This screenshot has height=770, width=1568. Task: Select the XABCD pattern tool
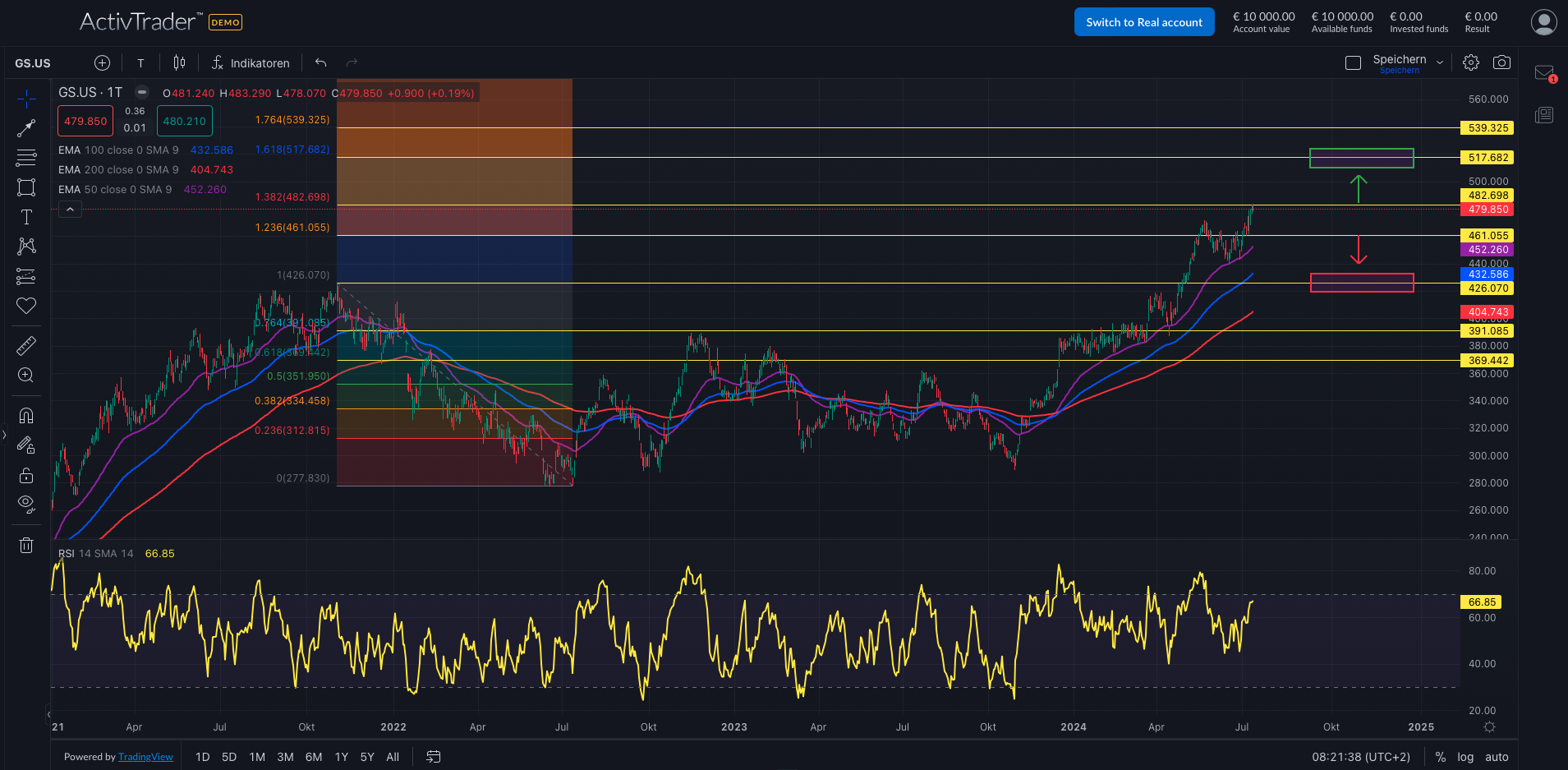coord(26,247)
